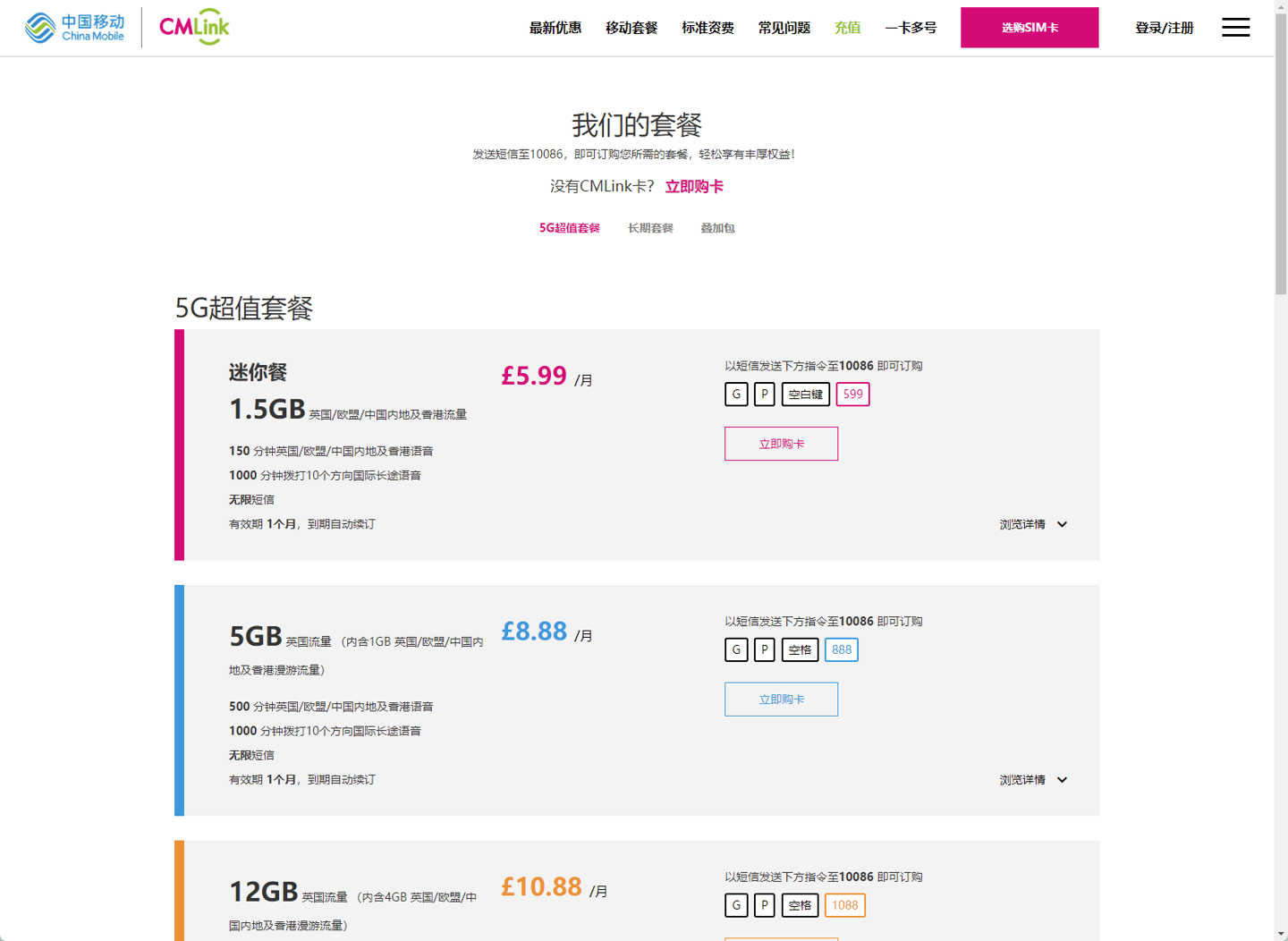1288x941 pixels.
Task: Expand 浏览详情 for the 5GB plan
Action: point(1032,780)
